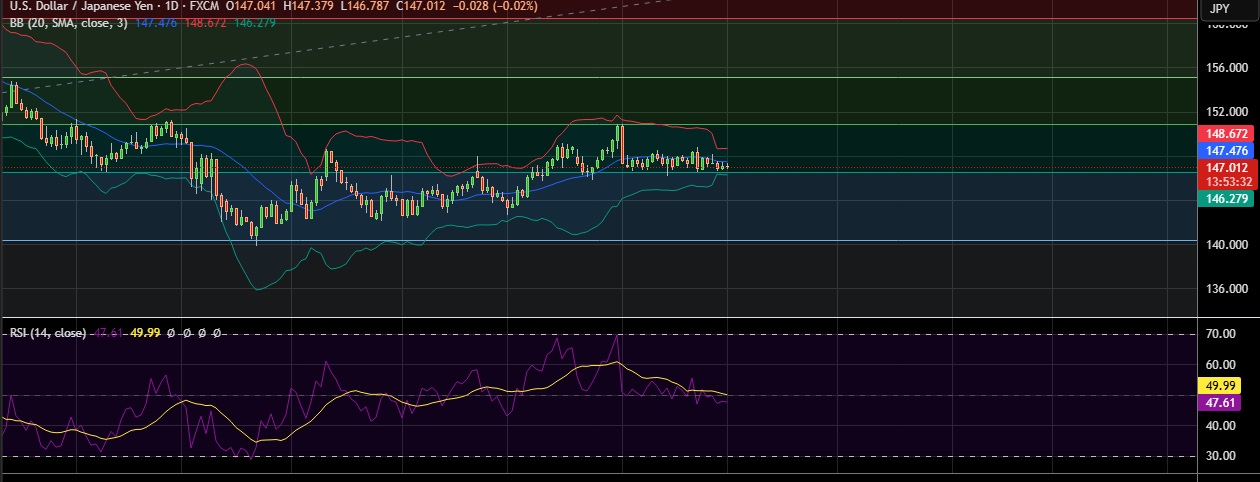
Task: Click the green 146.279 value in BB legend
Action: click(250, 22)
